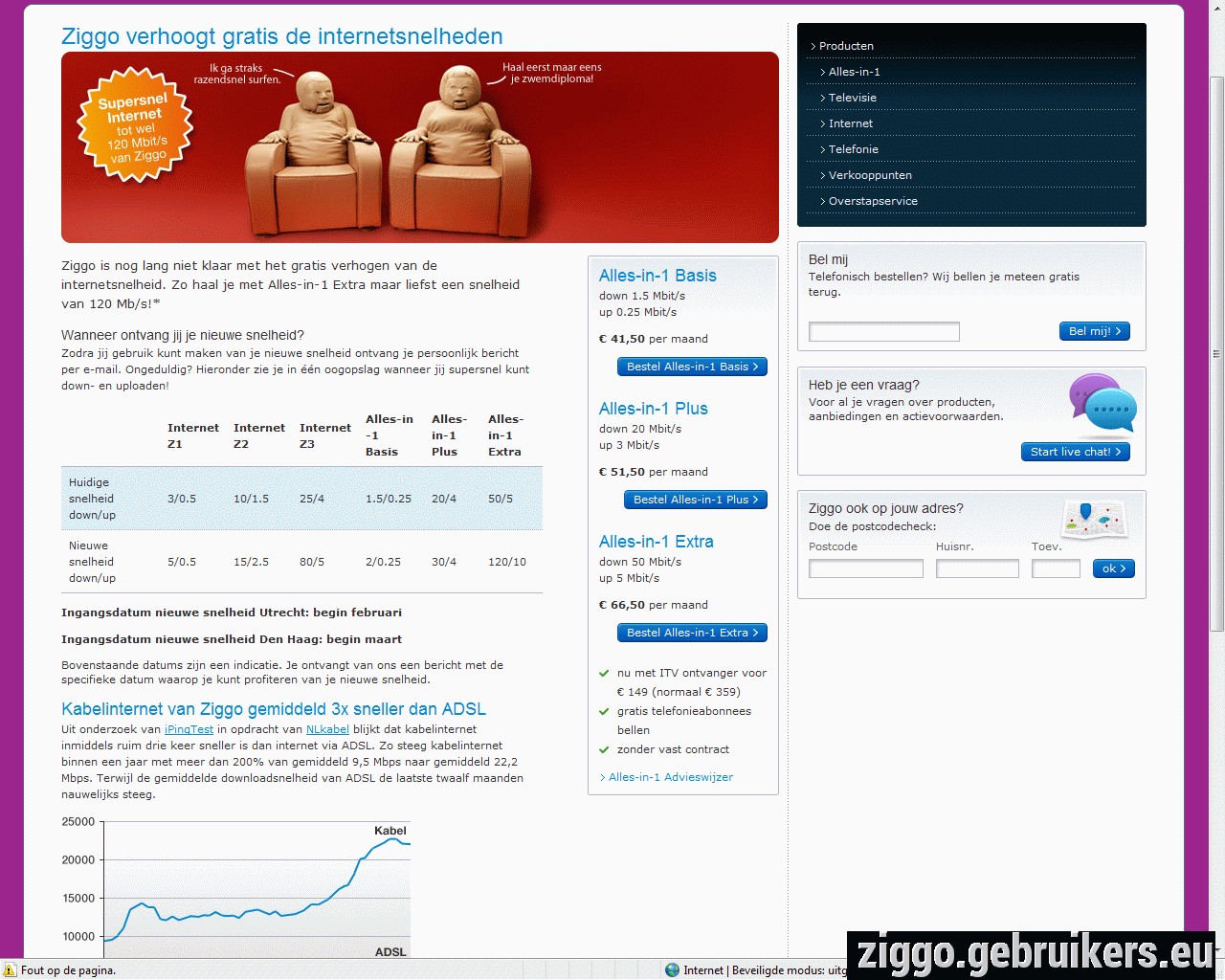This screenshot has width=1225, height=980.
Task: Click the Kabelinternet van Ziggo gemiddeld heading
Action: tap(274, 709)
